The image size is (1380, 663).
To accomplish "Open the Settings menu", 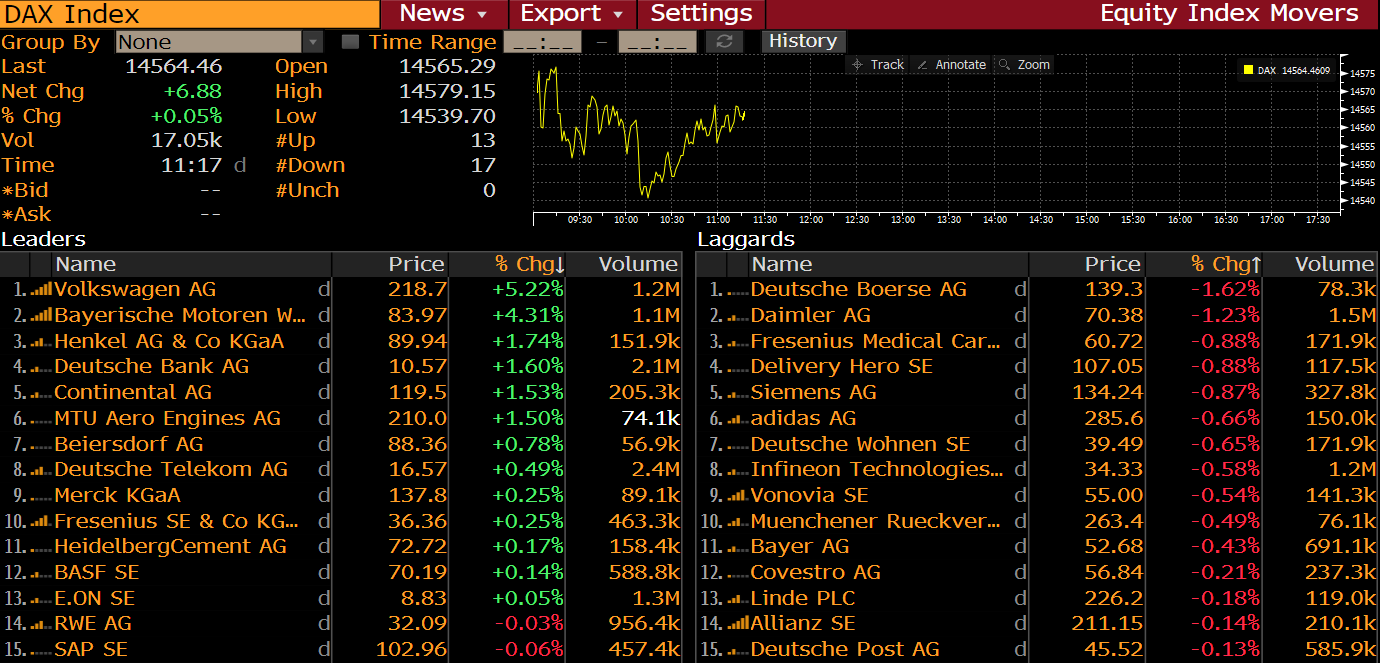I will pos(701,14).
